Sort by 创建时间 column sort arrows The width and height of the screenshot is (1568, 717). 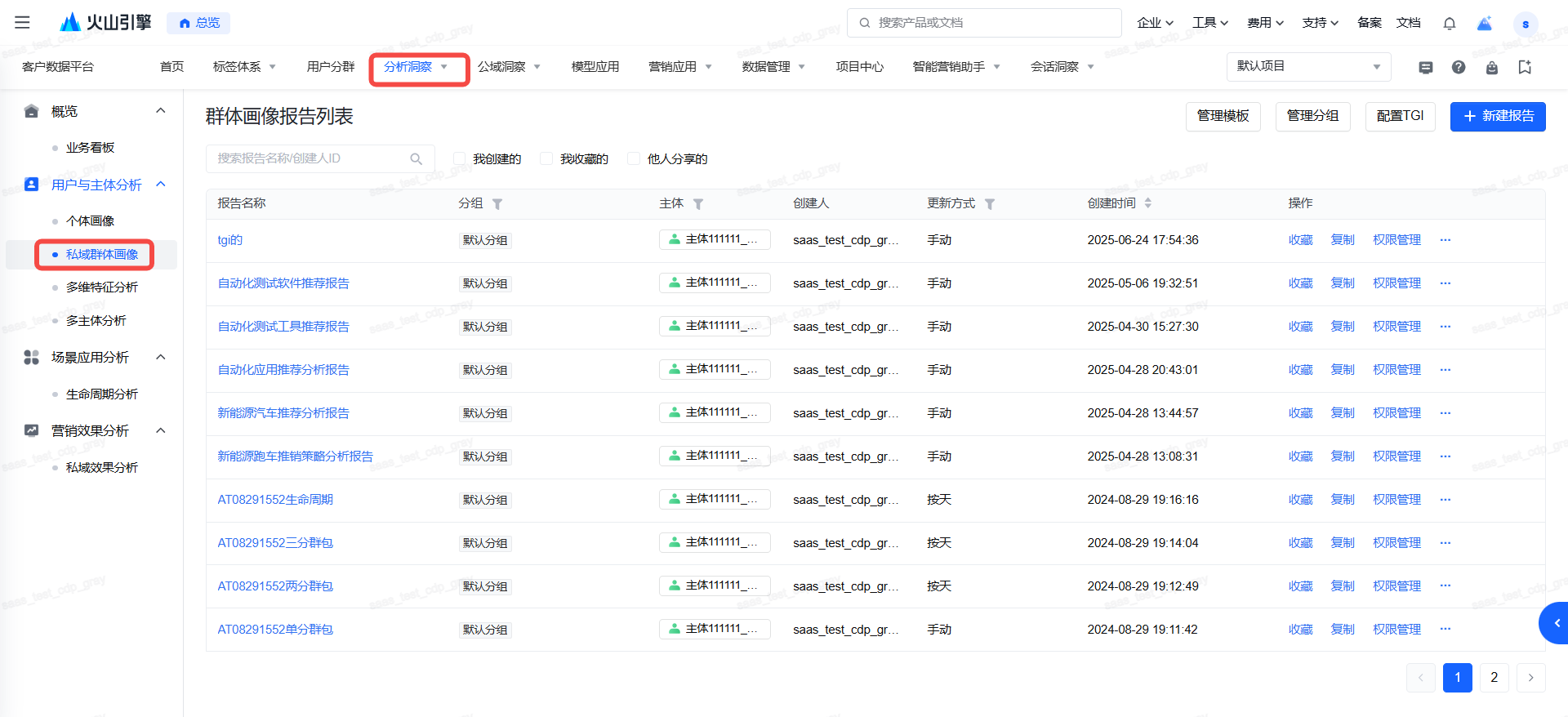[x=1147, y=203]
